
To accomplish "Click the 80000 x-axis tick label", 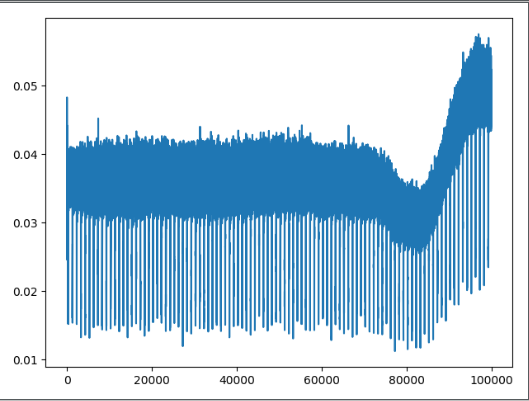I will pos(407,380).
